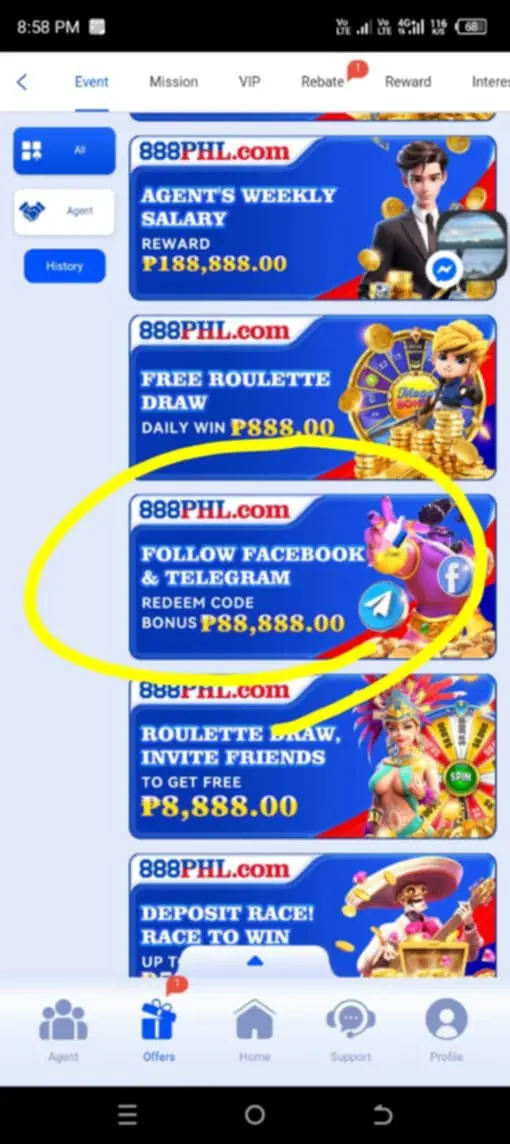Select the Offers gift icon
Screen dimensions: 510x1144
pos(158,1019)
